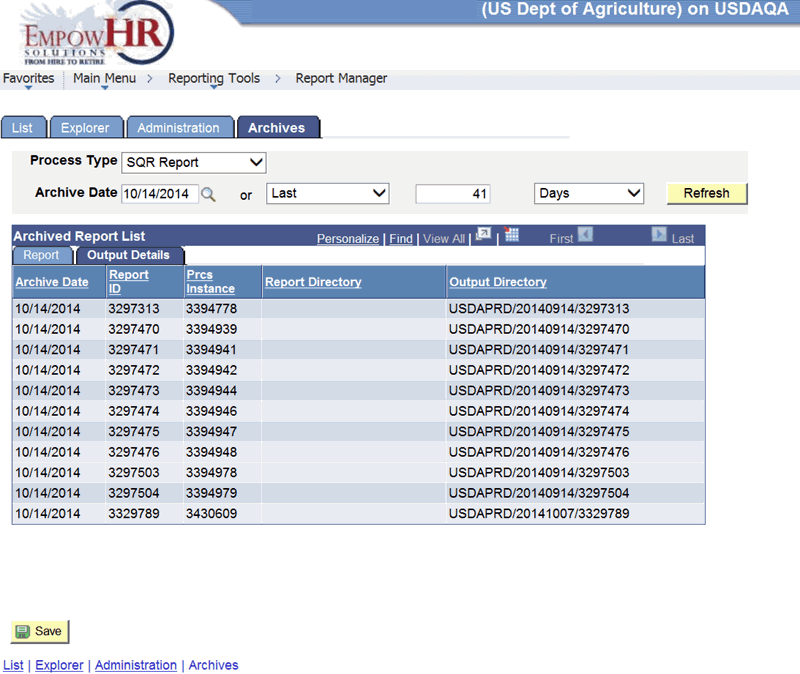Viewport: 800px width, 674px height.
Task: Open the Process Type dropdown
Action: (x=194, y=163)
